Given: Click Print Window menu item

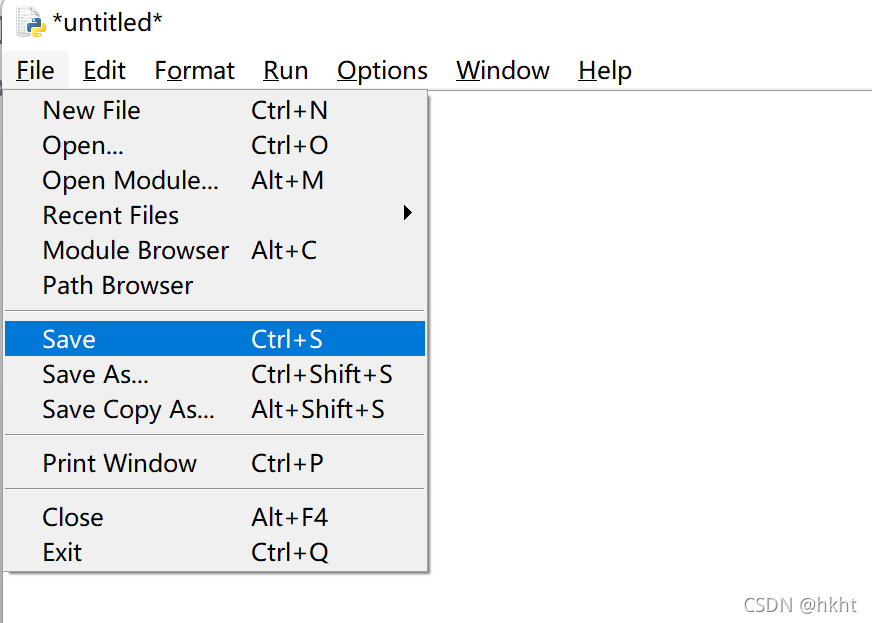Looking at the screenshot, I should [x=120, y=464].
